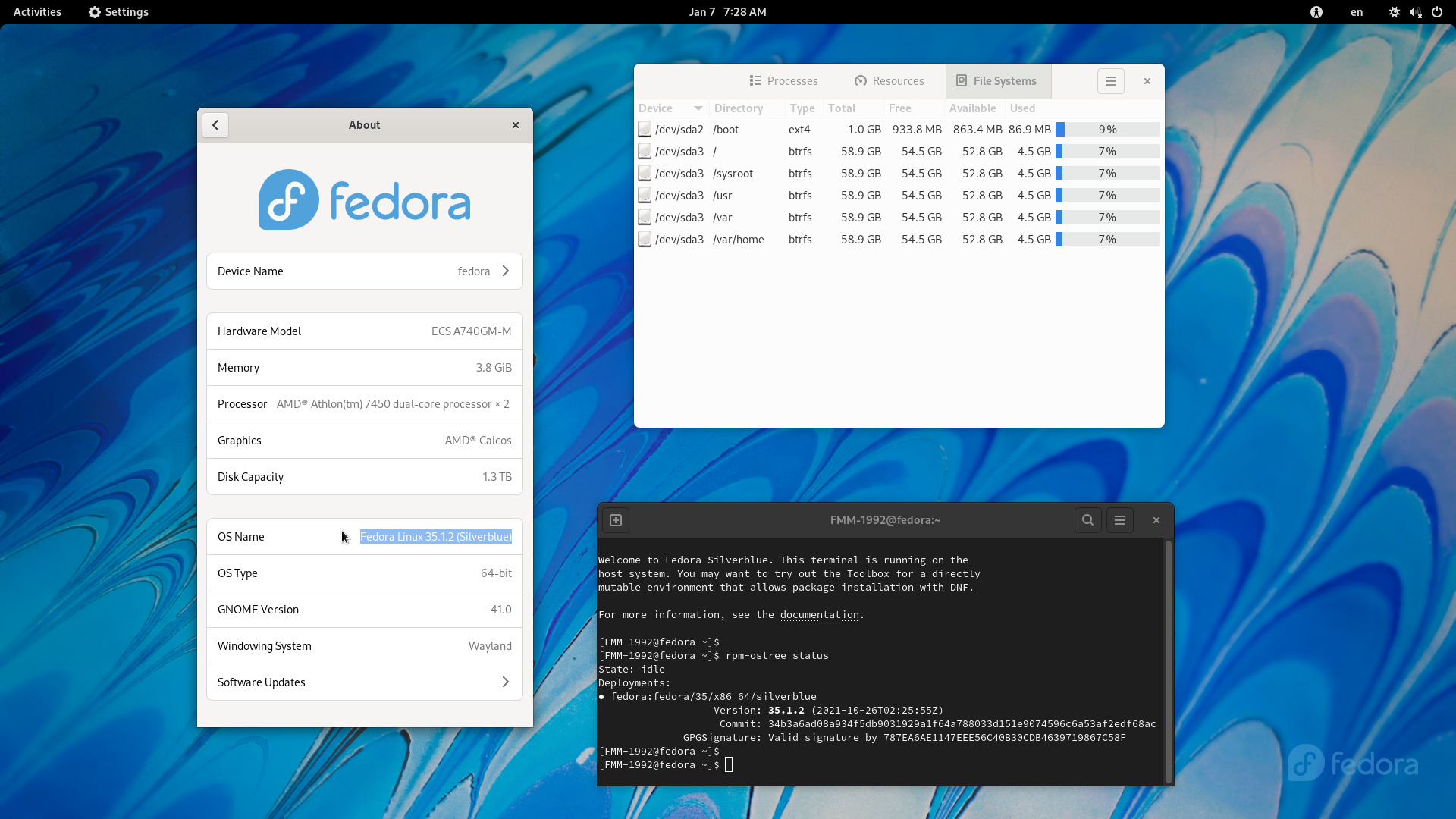Sort by Used column header
Image resolution: width=1456 pixels, height=819 pixels.
pos(1083,108)
